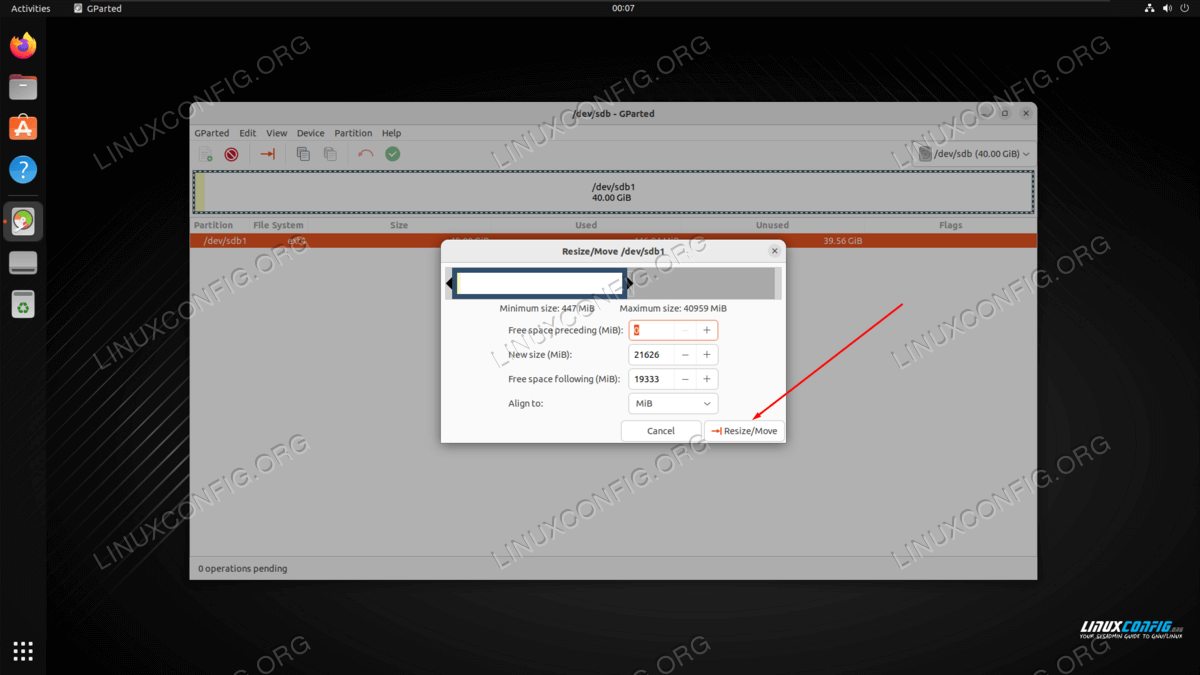Click the white partition area in resize bar
Image resolution: width=1200 pixels, height=675 pixels.
(540, 284)
